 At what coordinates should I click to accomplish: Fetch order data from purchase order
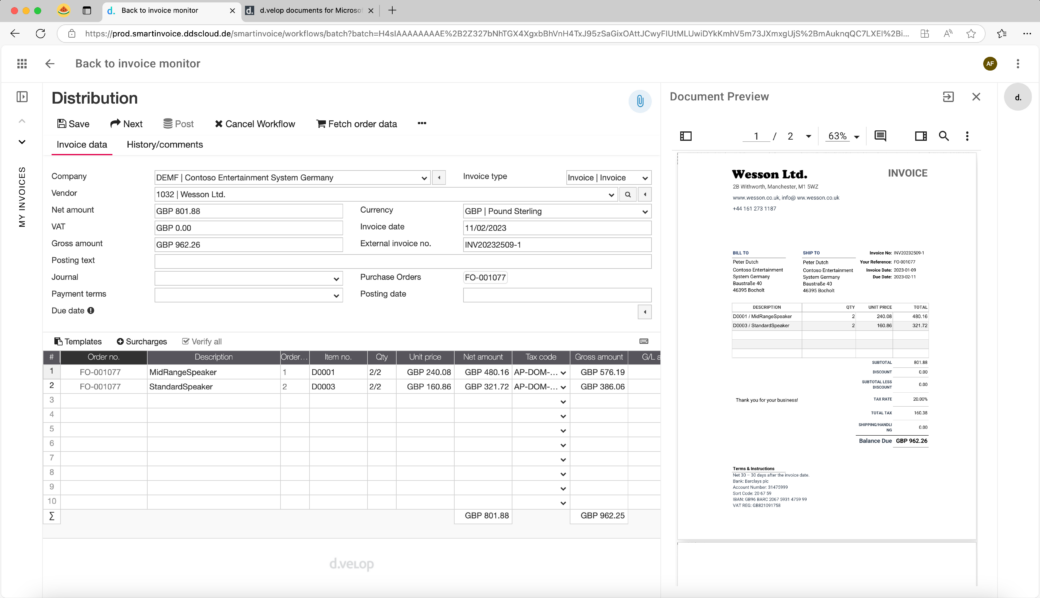pyautogui.click(x=357, y=124)
